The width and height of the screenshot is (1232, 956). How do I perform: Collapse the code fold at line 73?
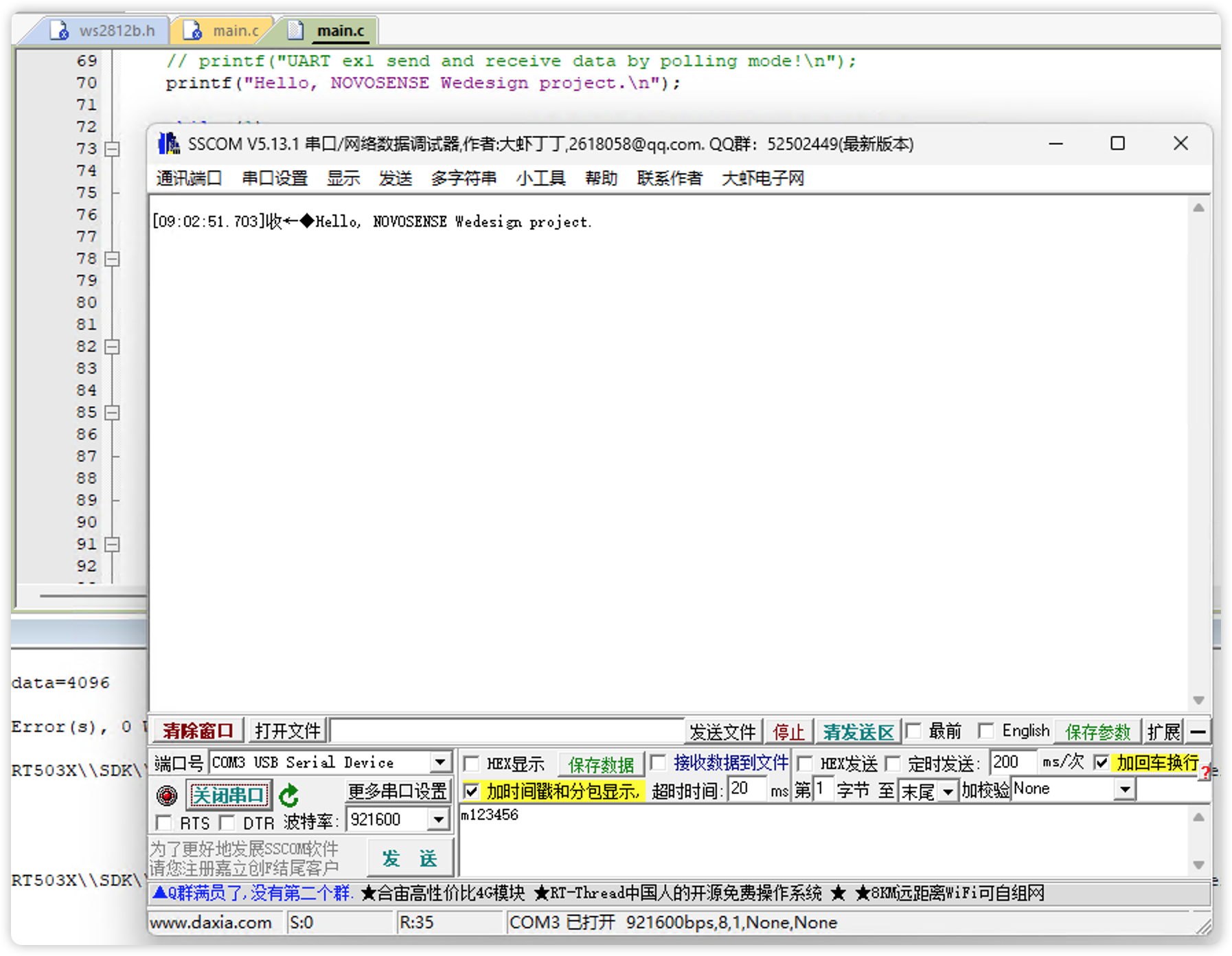click(112, 149)
